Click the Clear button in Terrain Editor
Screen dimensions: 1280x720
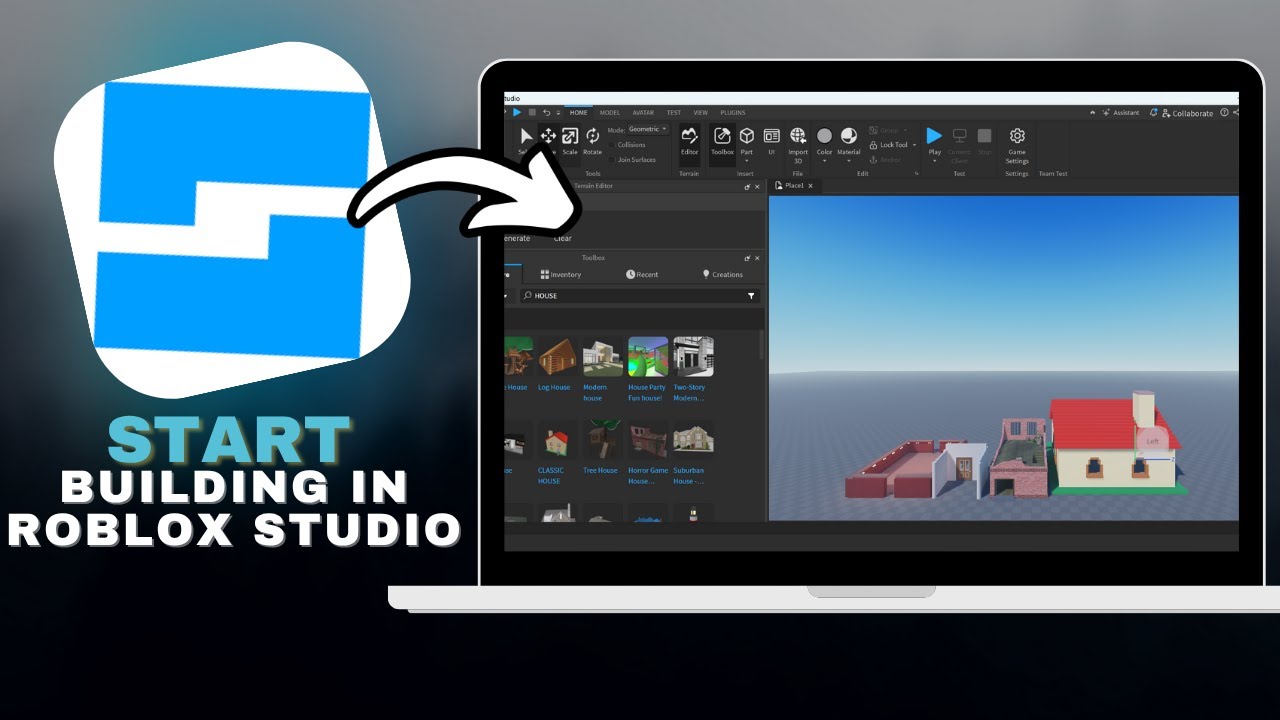pos(563,239)
